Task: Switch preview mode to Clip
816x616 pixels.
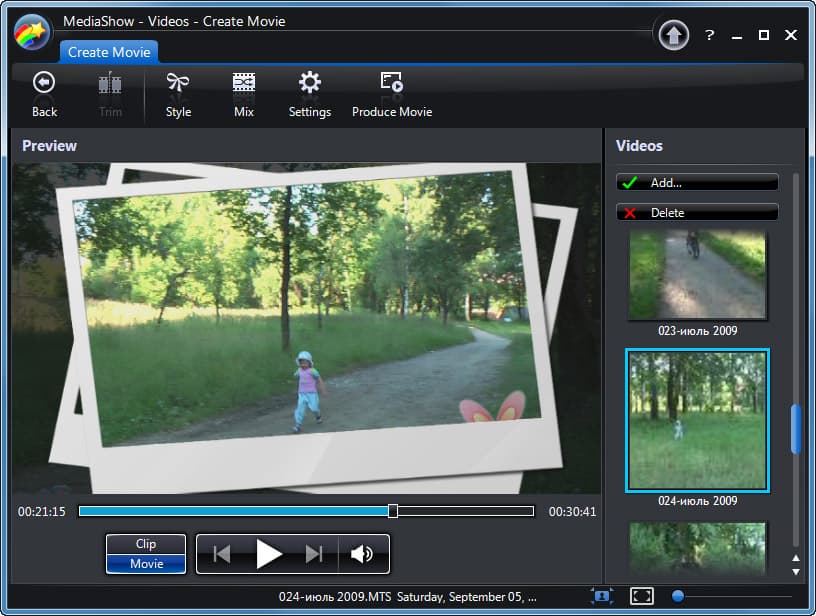Action: (146, 544)
